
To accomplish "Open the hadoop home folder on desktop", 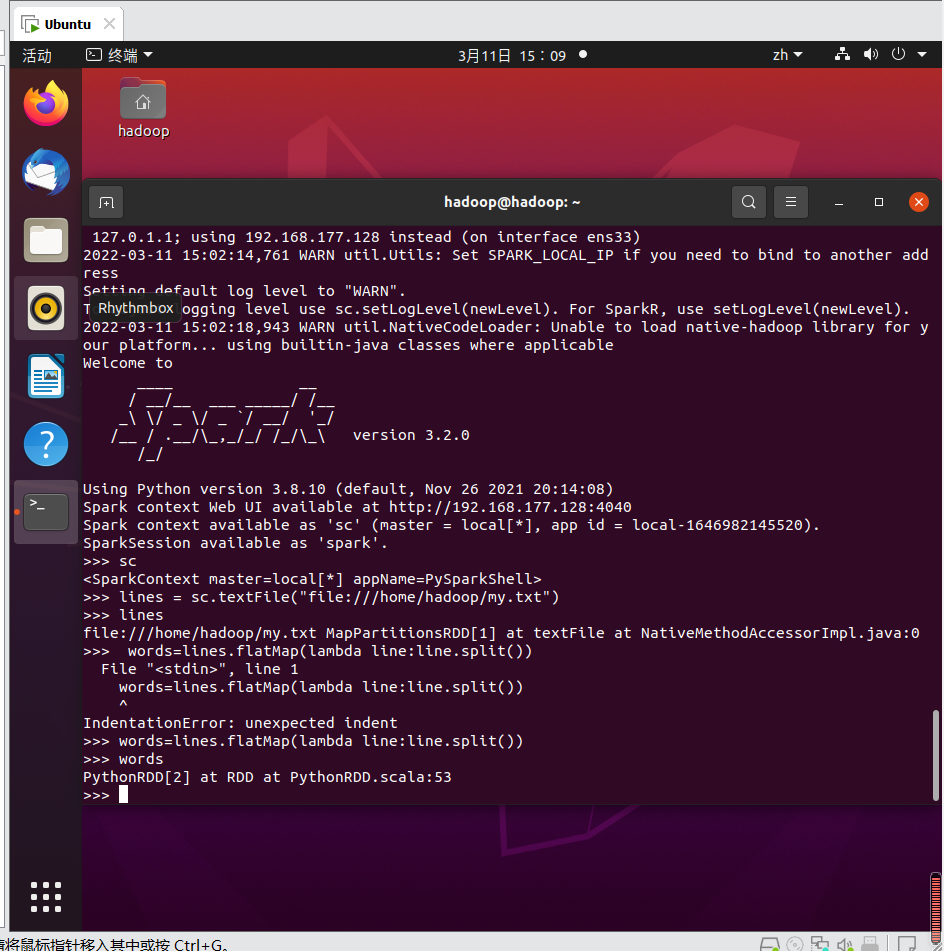I will [x=143, y=109].
